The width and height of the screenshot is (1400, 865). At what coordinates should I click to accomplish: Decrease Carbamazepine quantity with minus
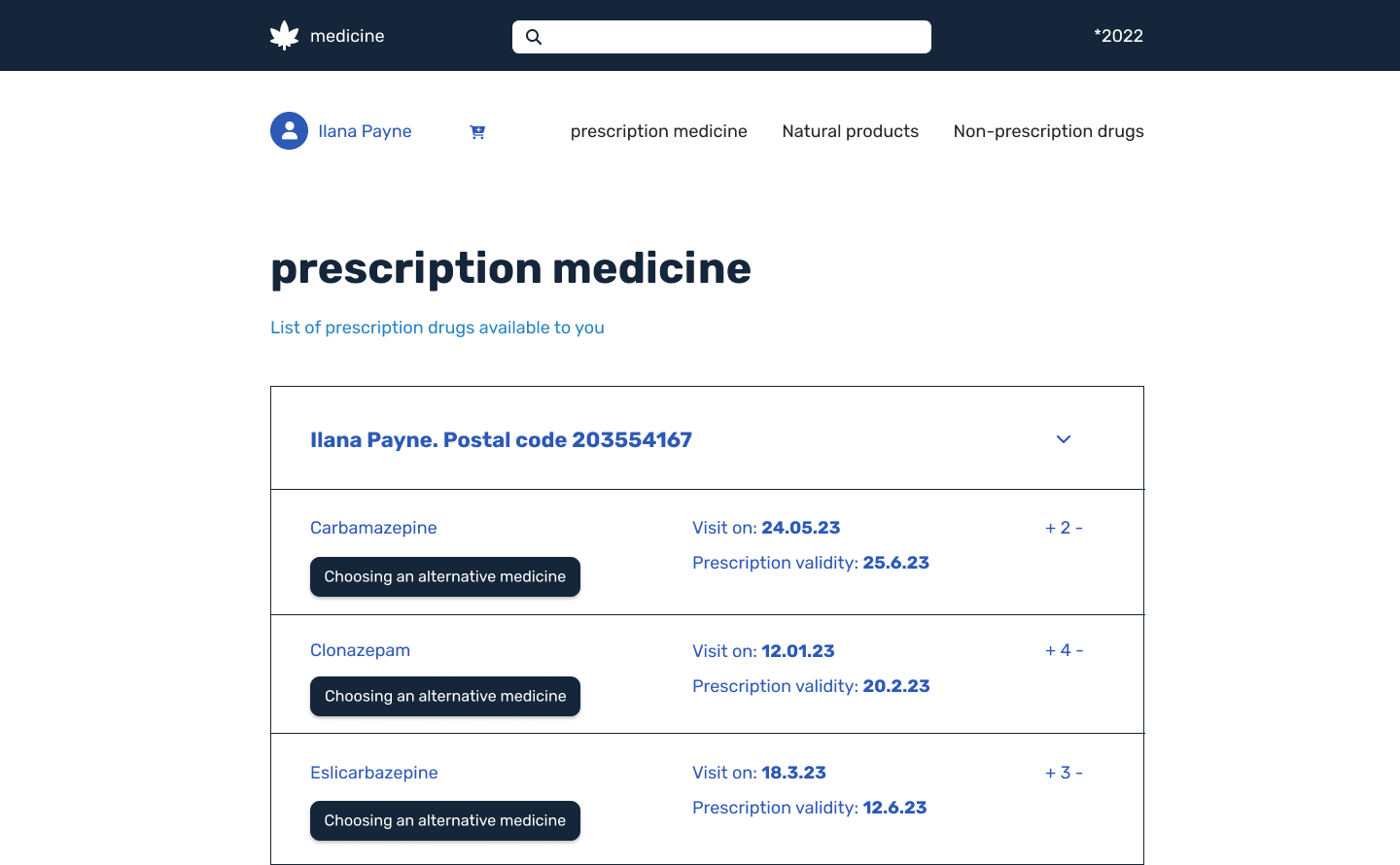pos(1079,529)
